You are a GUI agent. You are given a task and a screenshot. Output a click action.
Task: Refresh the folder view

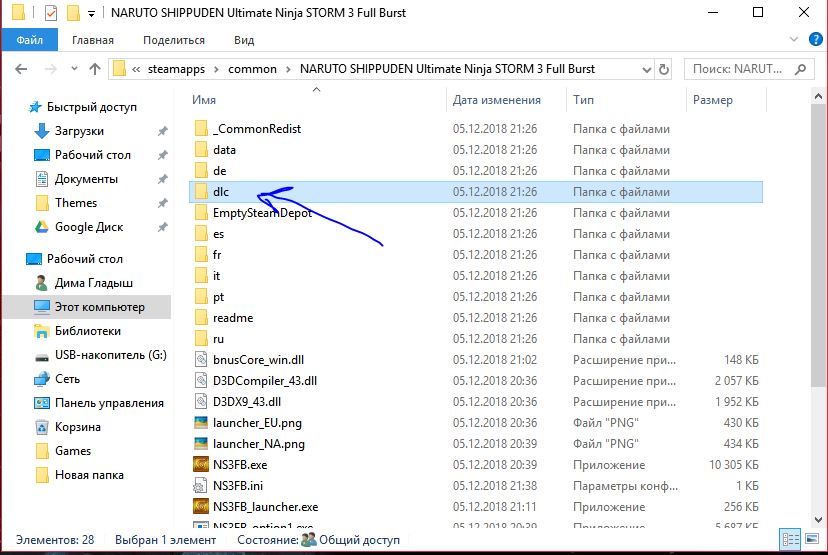(664, 69)
